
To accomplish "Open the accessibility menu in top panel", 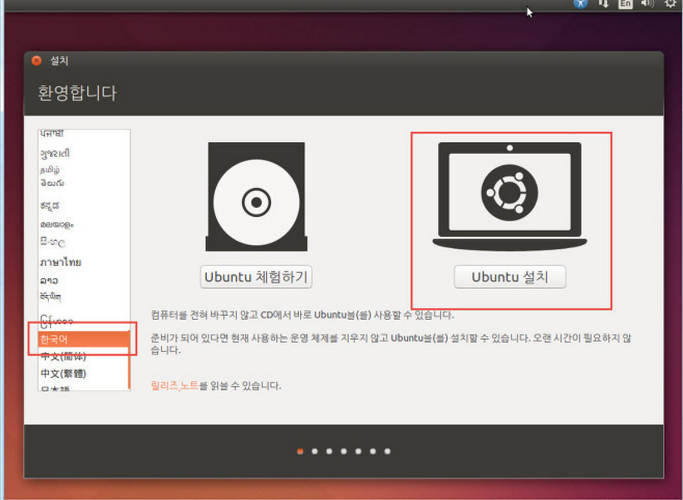I will point(580,3).
